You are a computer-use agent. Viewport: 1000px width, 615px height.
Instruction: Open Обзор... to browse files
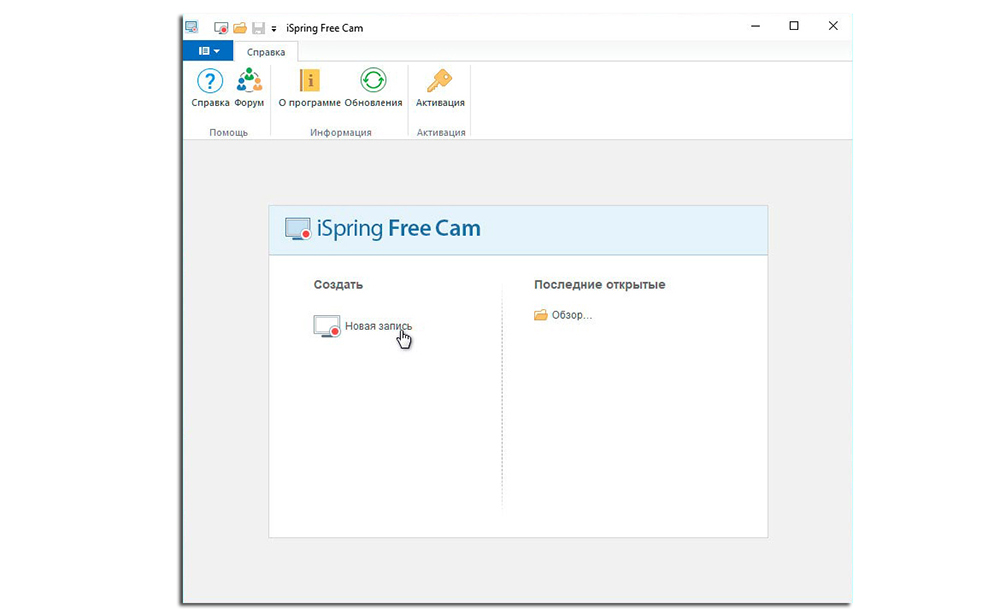click(x=571, y=315)
